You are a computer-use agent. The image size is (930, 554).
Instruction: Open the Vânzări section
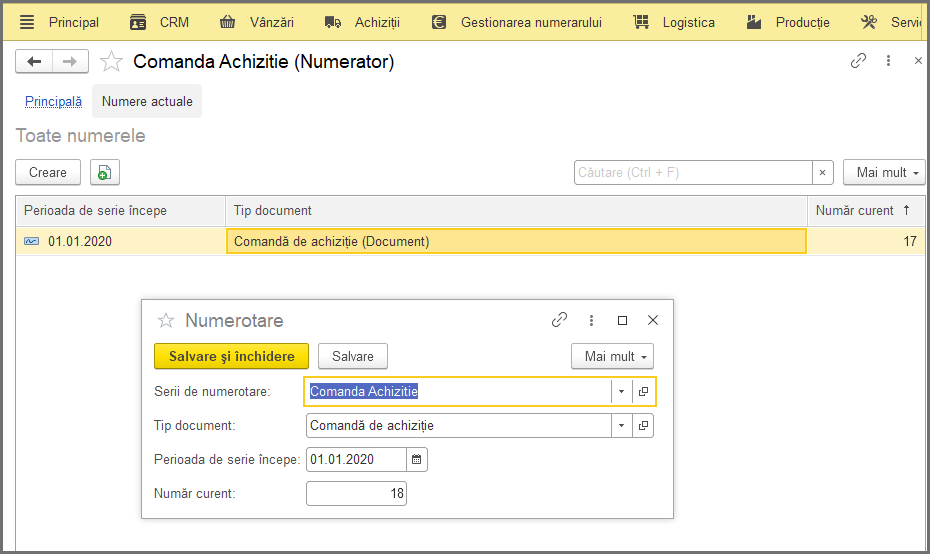coord(272,23)
